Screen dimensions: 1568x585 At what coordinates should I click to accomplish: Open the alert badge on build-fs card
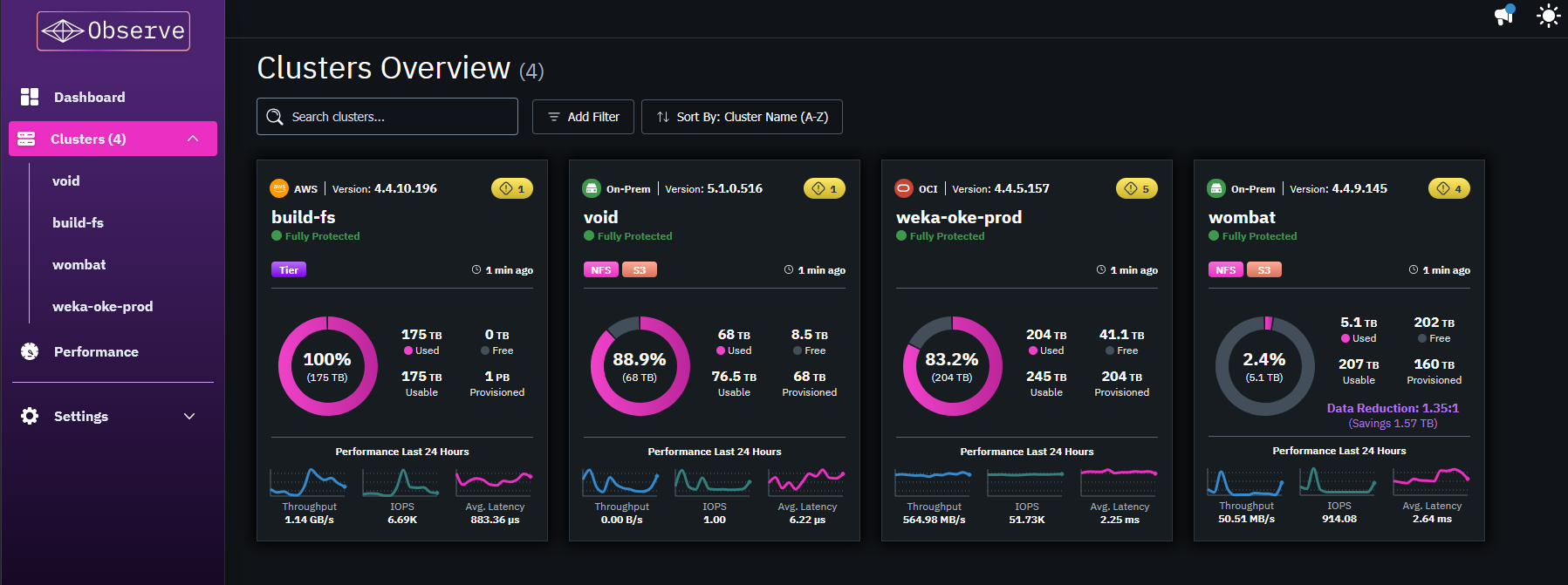[512, 188]
